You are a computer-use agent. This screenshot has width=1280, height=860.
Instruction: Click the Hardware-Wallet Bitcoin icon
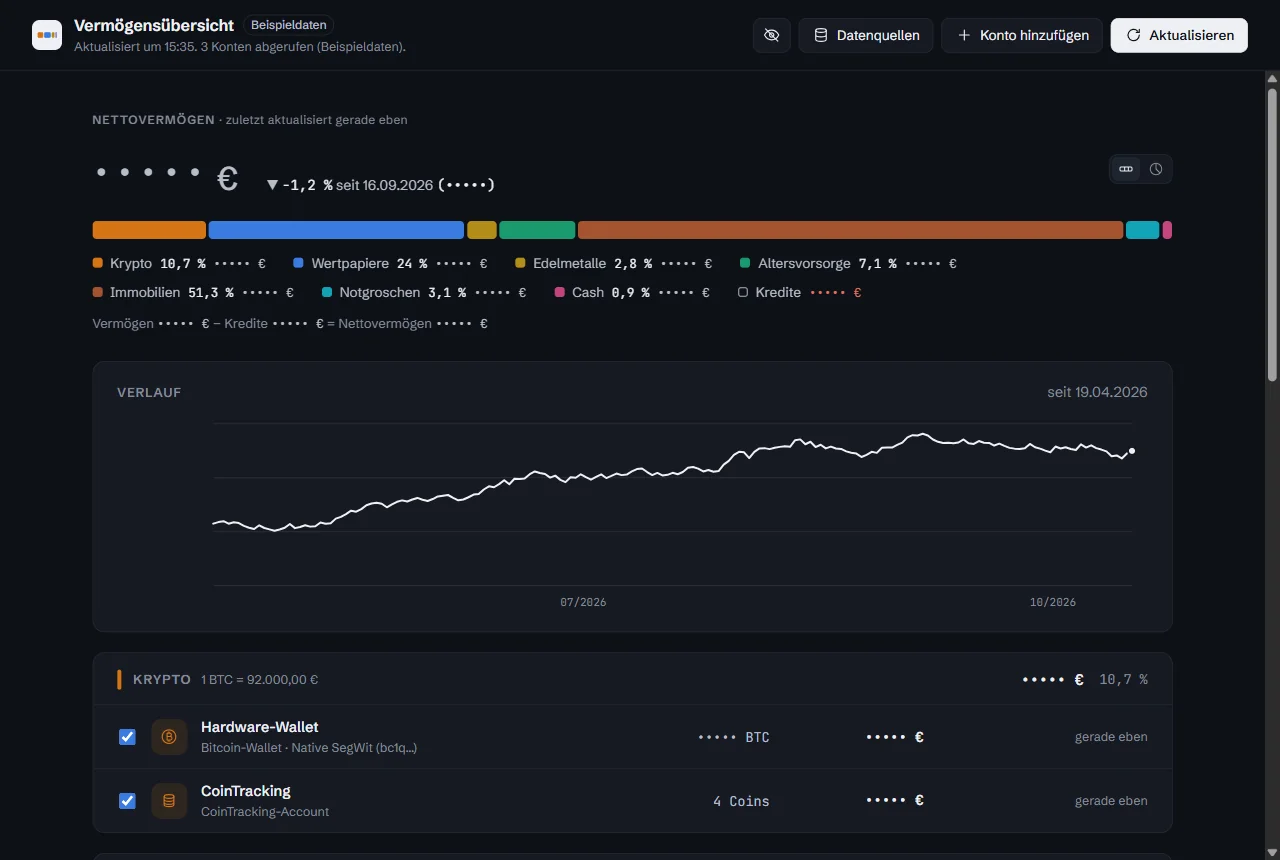tap(169, 737)
